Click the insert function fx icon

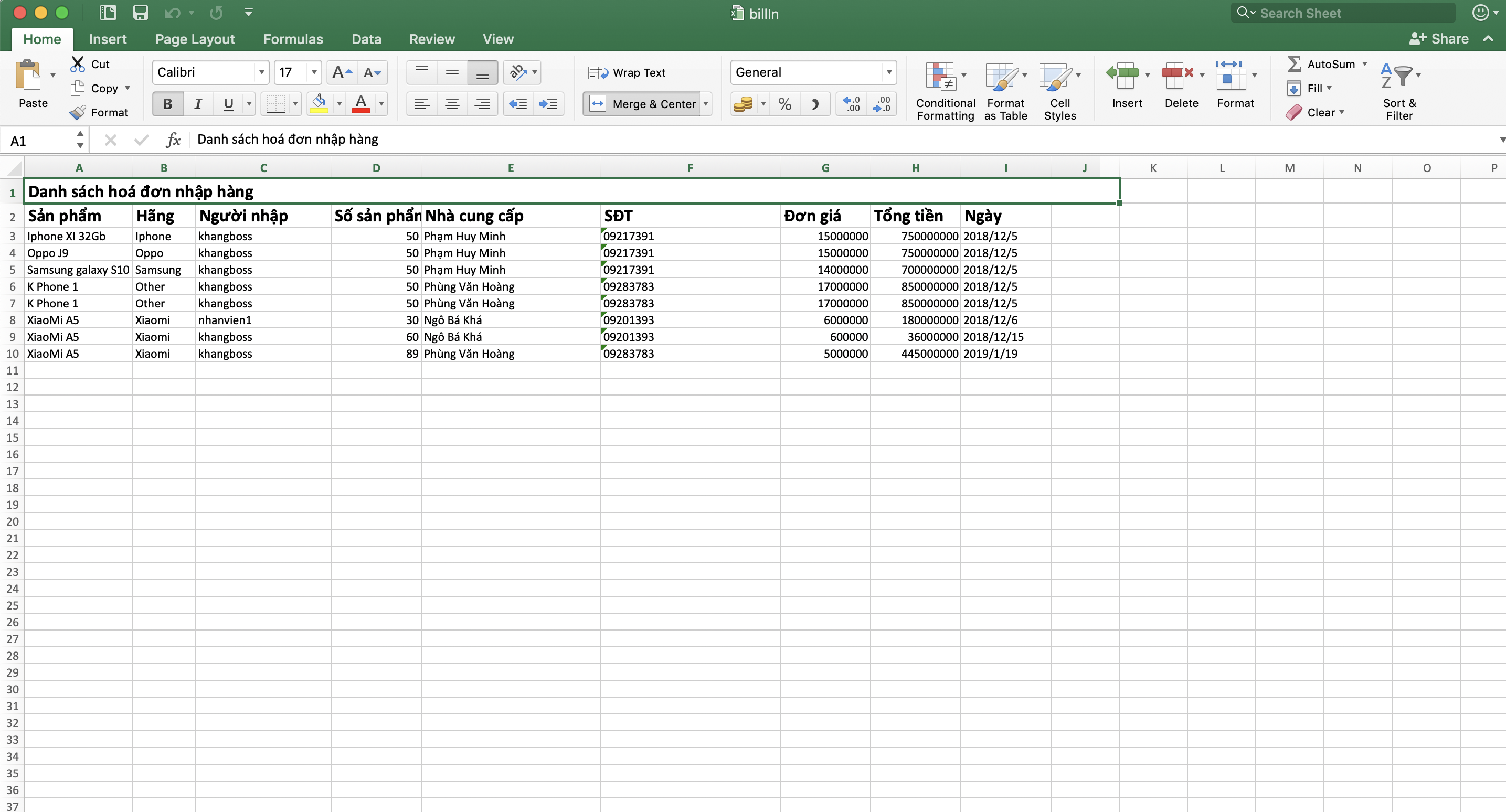coord(173,140)
